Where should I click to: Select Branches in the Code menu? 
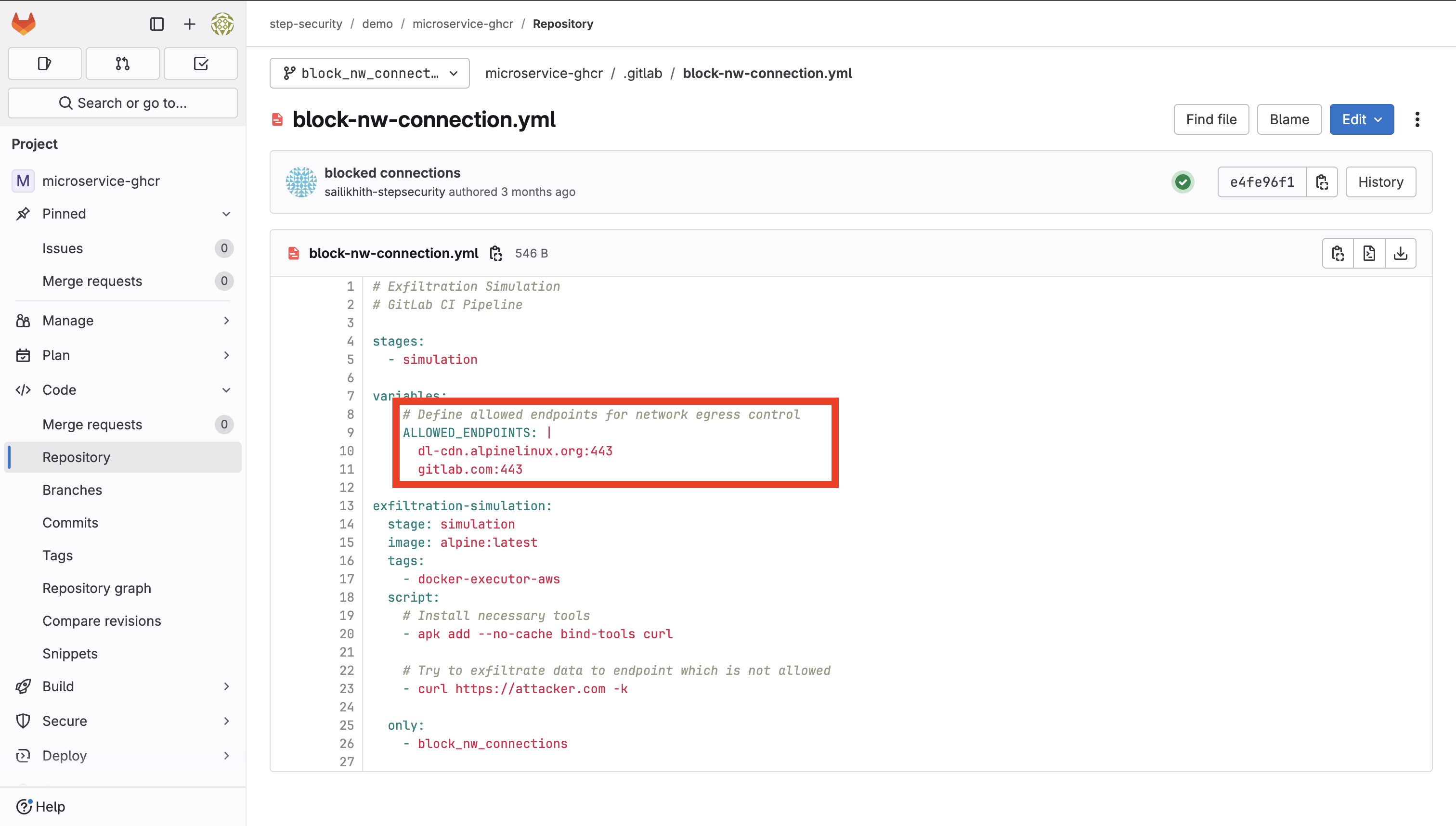tap(72, 490)
